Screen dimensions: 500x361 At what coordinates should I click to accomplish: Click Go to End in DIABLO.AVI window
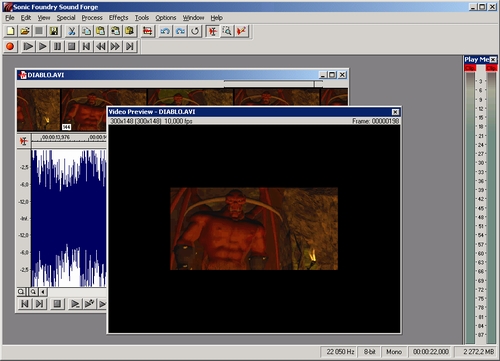39,304
